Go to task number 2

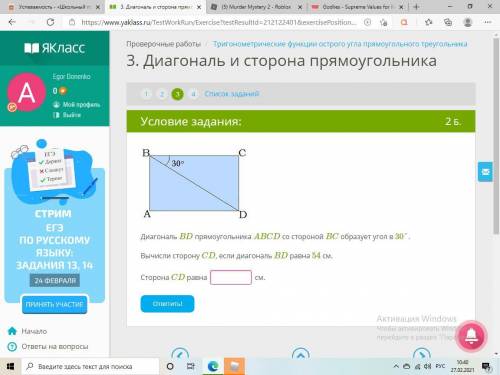[x=162, y=94]
